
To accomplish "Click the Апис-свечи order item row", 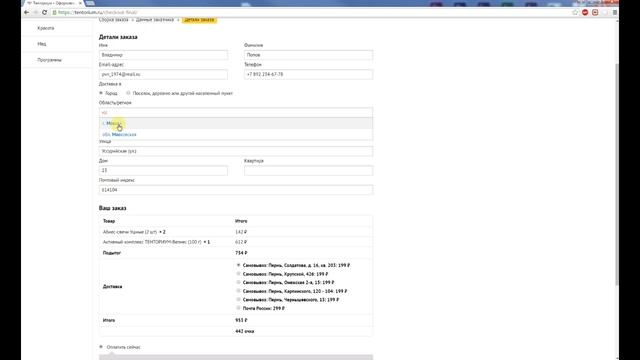I will pos(236,232).
